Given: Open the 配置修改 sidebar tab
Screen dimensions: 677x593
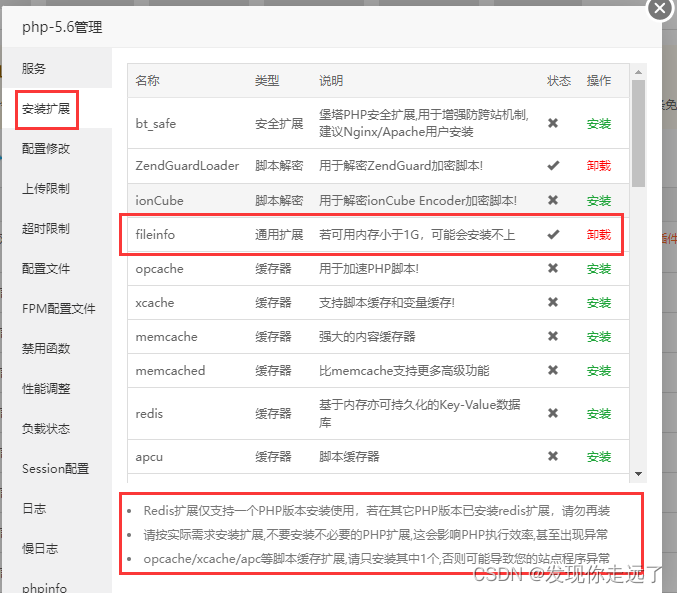Looking at the screenshot, I should point(57,149).
